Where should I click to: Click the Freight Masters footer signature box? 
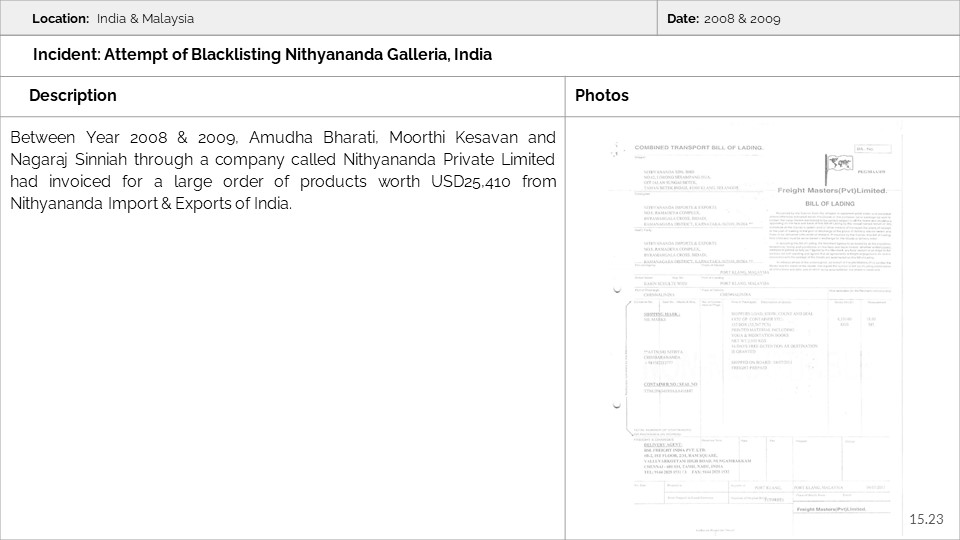point(842,509)
